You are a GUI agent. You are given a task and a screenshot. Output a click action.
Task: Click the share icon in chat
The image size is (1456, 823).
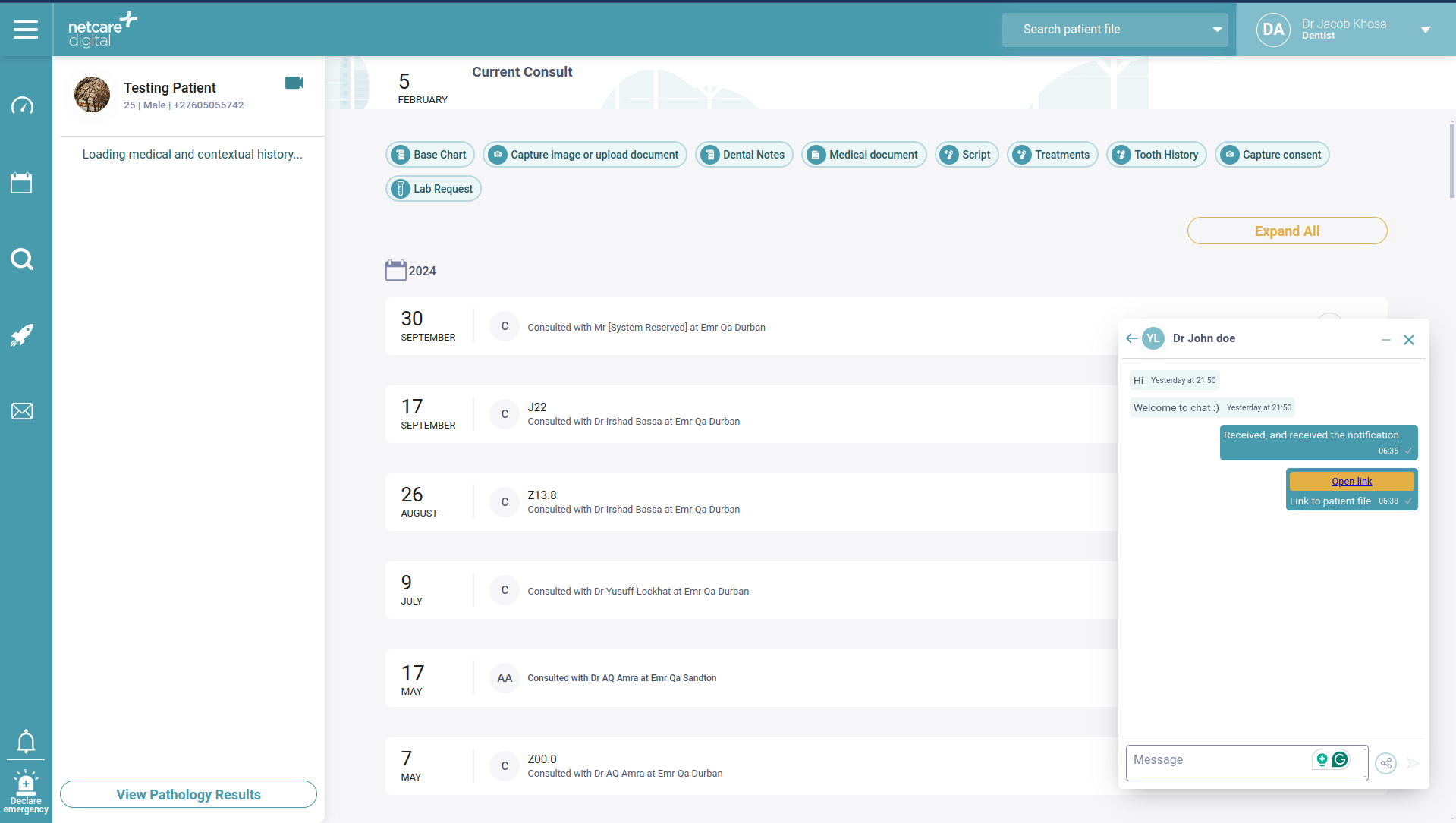(x=1385, y=763)
